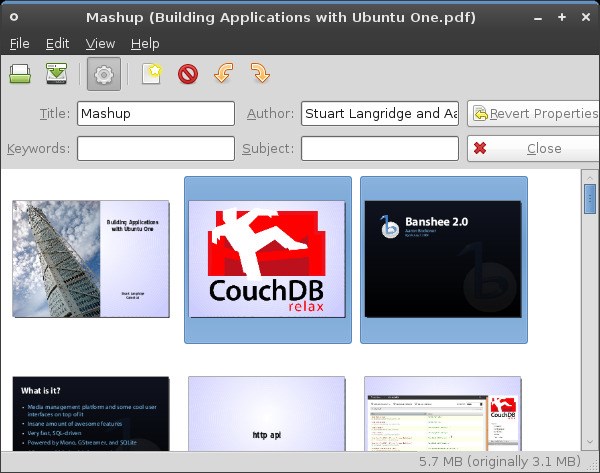
Task: Select the CouchDB relax page thumbnail
Action: (x=267, y=259)
